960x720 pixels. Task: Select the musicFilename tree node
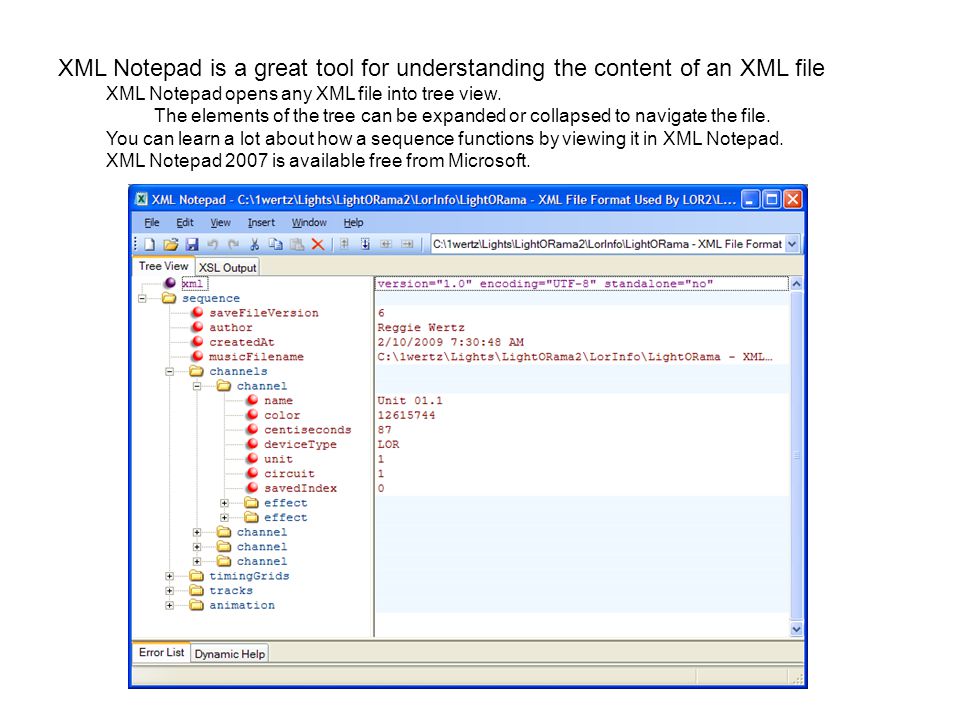click(x=257, y=357)
